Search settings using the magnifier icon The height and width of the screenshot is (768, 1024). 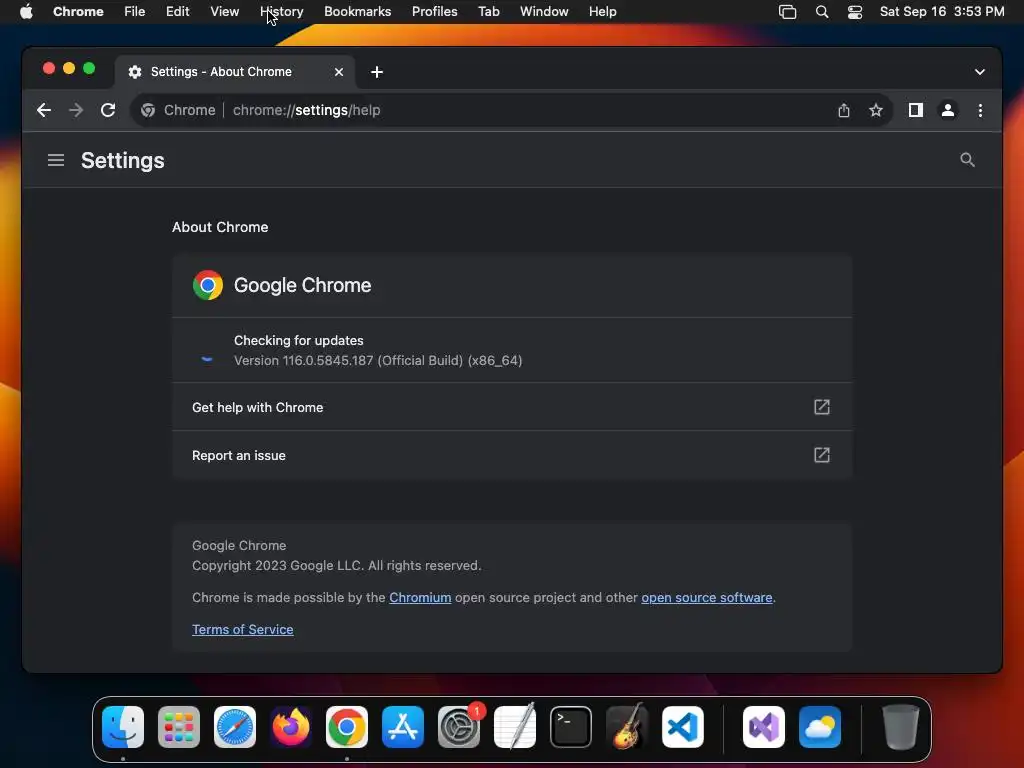(967, 160)
